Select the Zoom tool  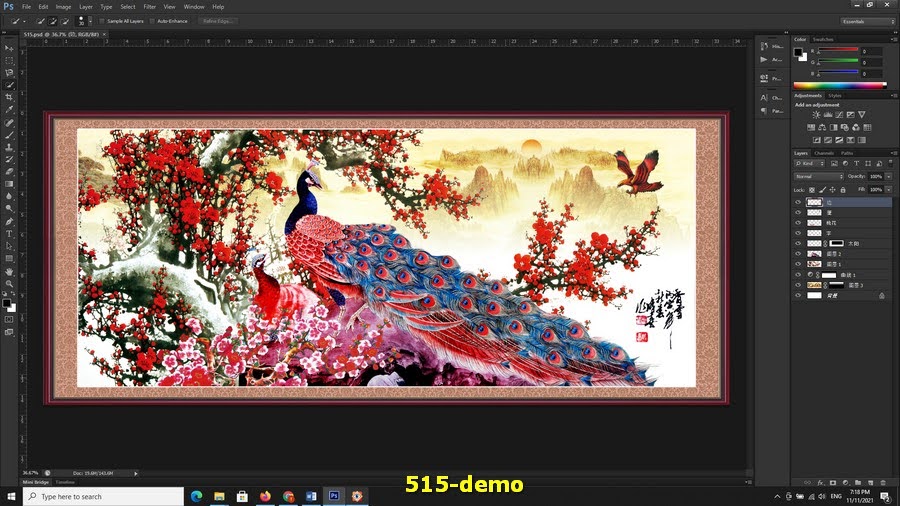tap(9, 283)
